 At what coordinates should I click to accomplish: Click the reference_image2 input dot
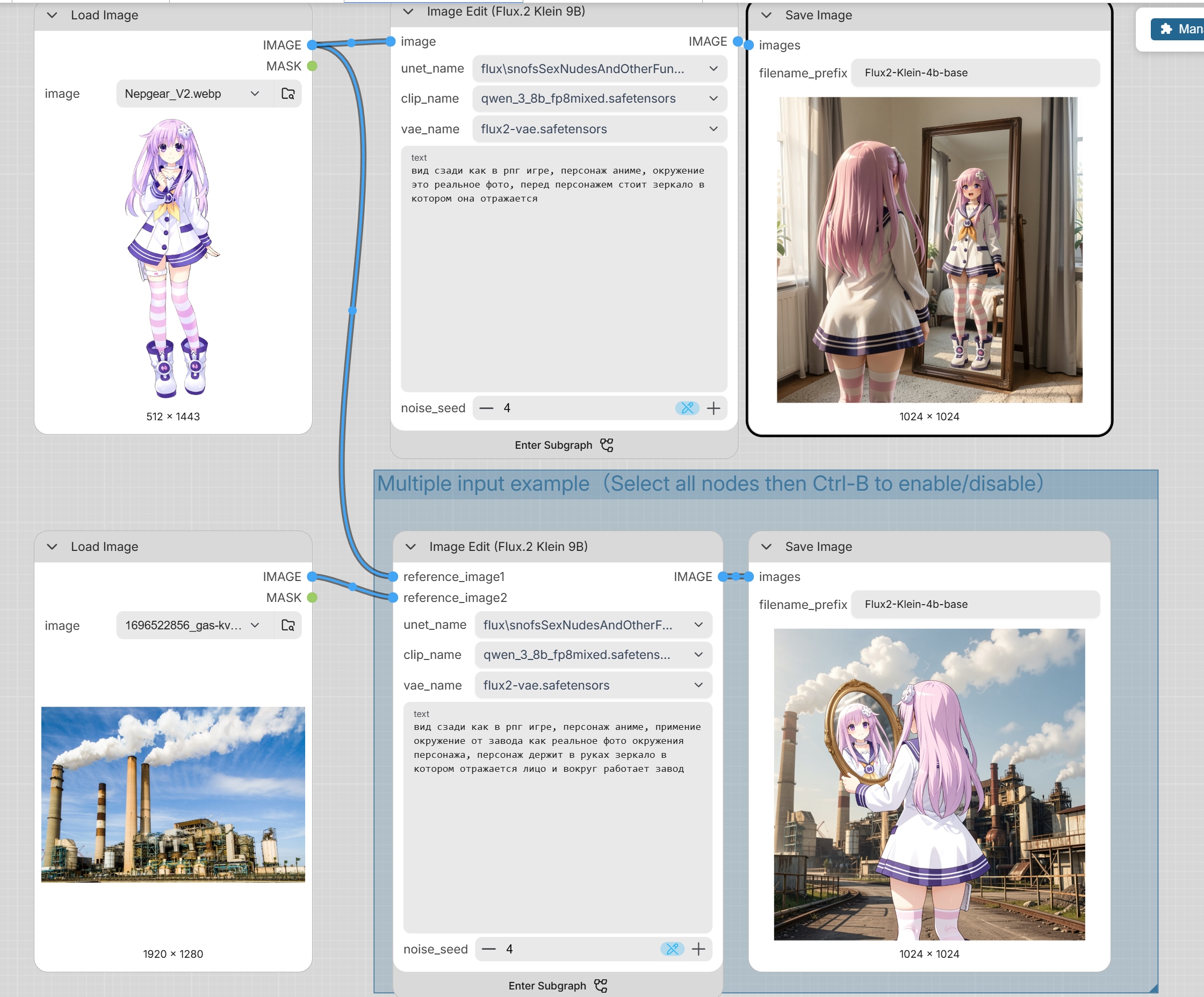click(393, 598)
